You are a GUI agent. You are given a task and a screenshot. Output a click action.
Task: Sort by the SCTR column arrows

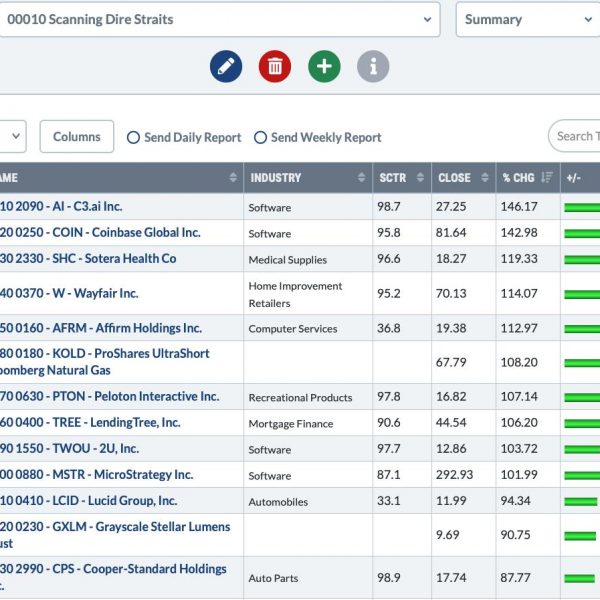point(418,178)
